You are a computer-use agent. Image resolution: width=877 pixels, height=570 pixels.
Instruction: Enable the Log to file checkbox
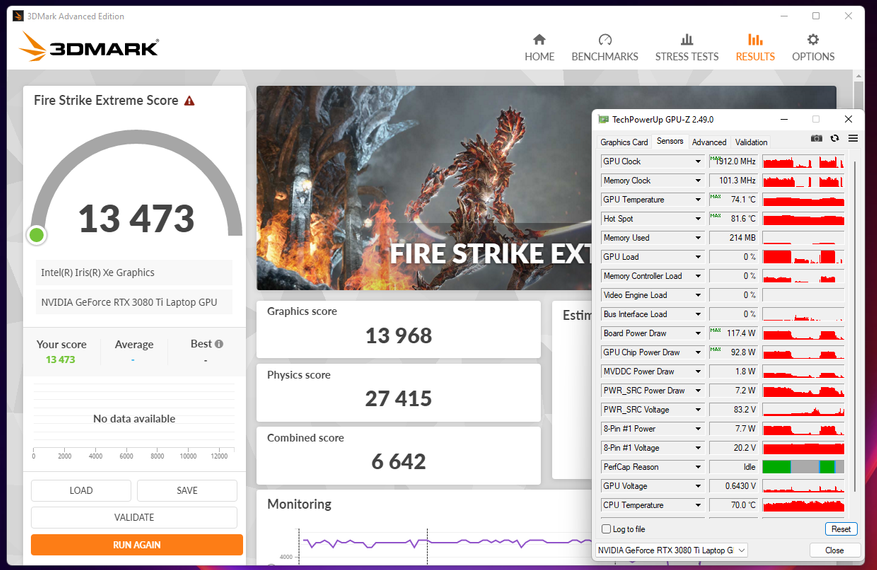(x=606, y=529)
